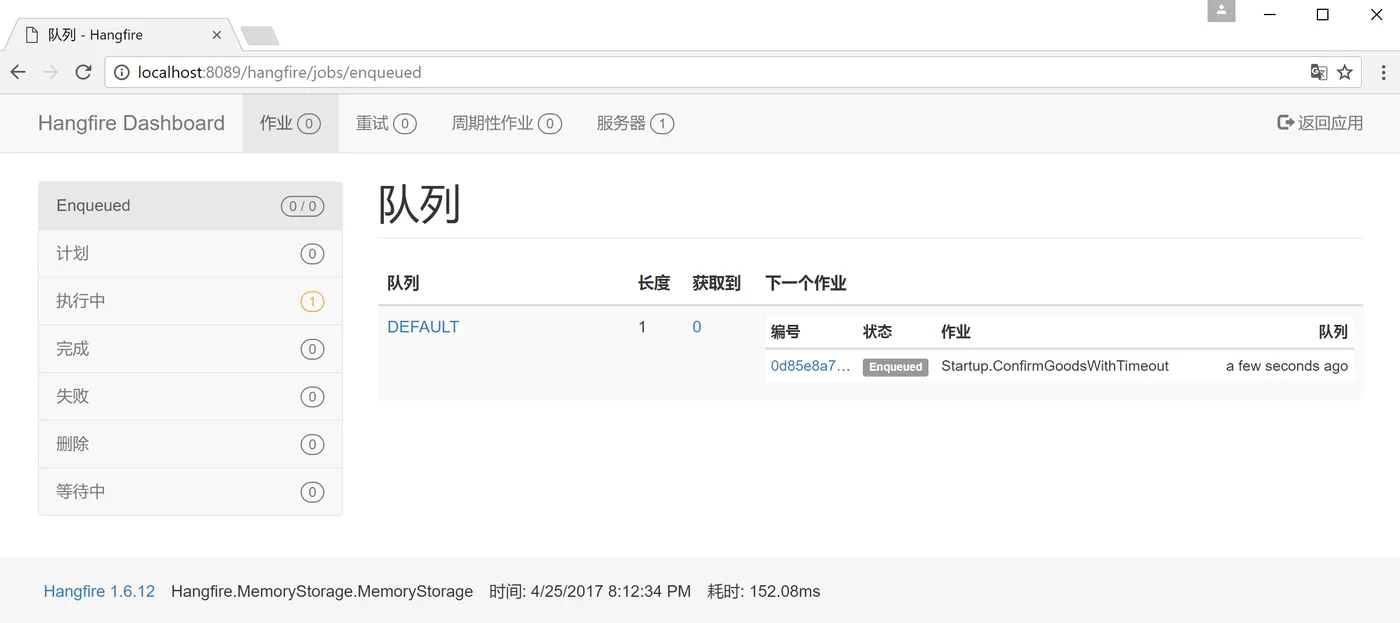Image resolution: width=1400 pixels, height=623 pixels.
Task: Click Hangfire.MemoryStorage.MemoryStorage footer text
Action: pos(322,591)
